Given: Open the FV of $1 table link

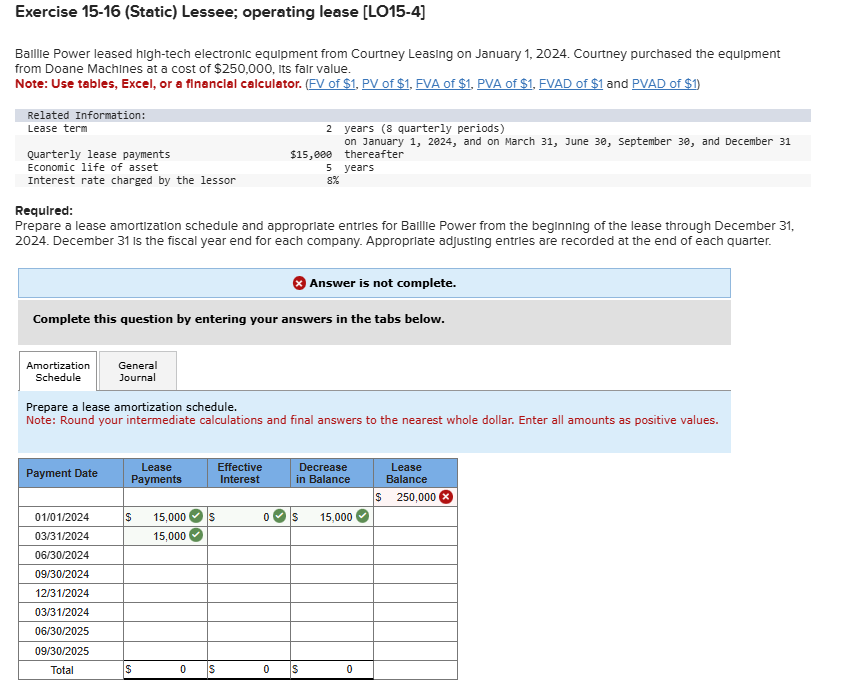Looking at the screenshot, I should coord(332,83).
